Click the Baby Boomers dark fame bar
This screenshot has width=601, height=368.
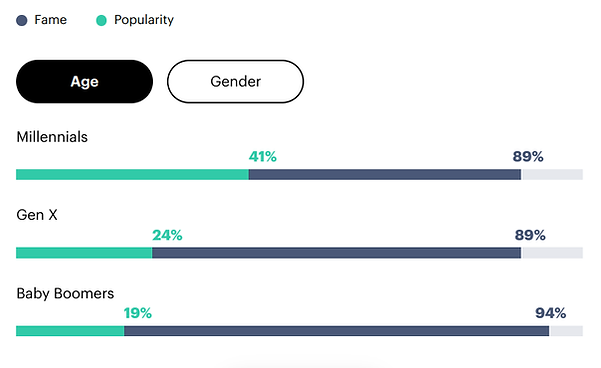337,331
